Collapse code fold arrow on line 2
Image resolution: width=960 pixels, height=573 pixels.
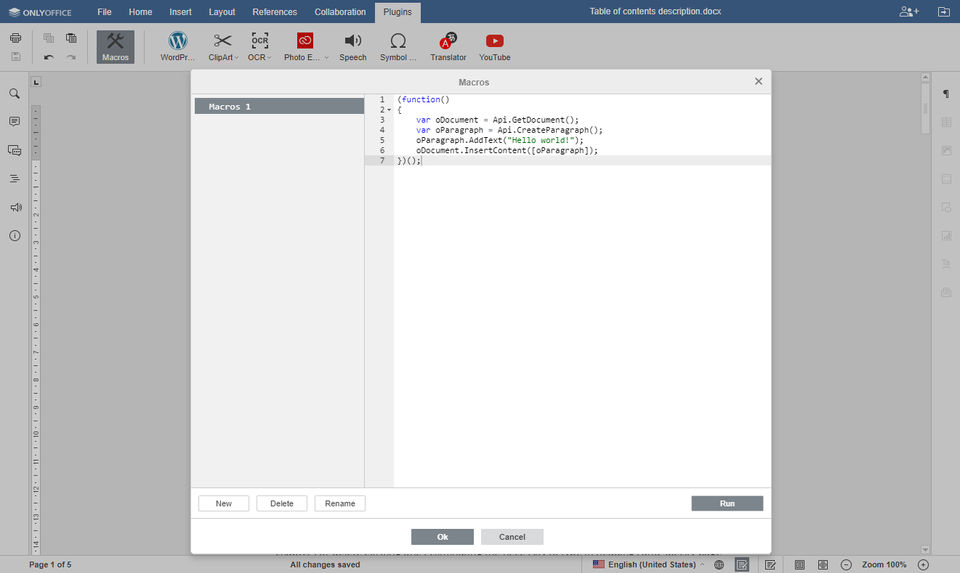click(389, 110)
